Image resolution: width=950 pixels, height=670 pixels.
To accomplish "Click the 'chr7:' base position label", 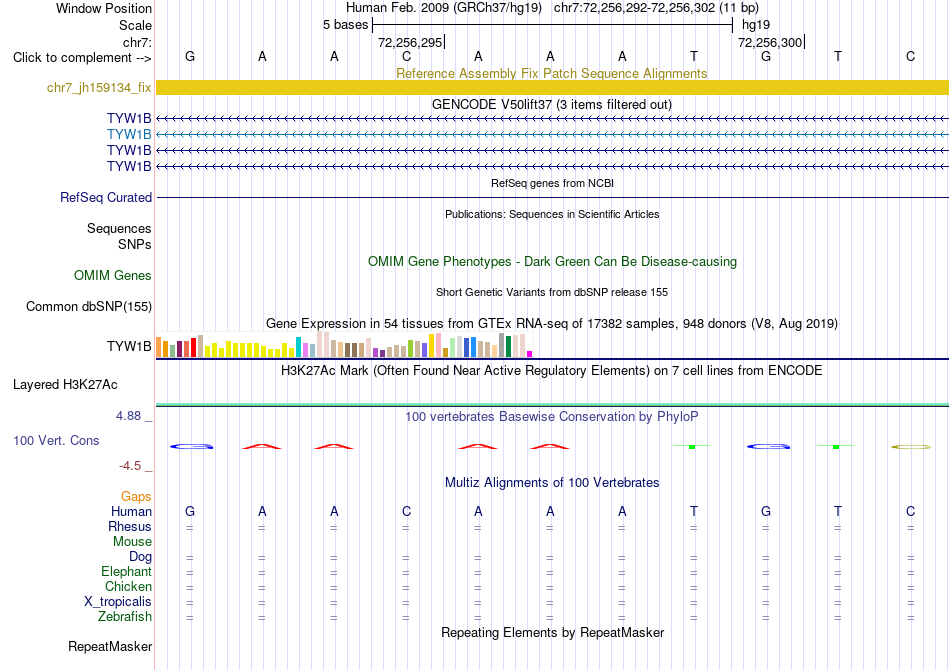I will coord(138,42).
